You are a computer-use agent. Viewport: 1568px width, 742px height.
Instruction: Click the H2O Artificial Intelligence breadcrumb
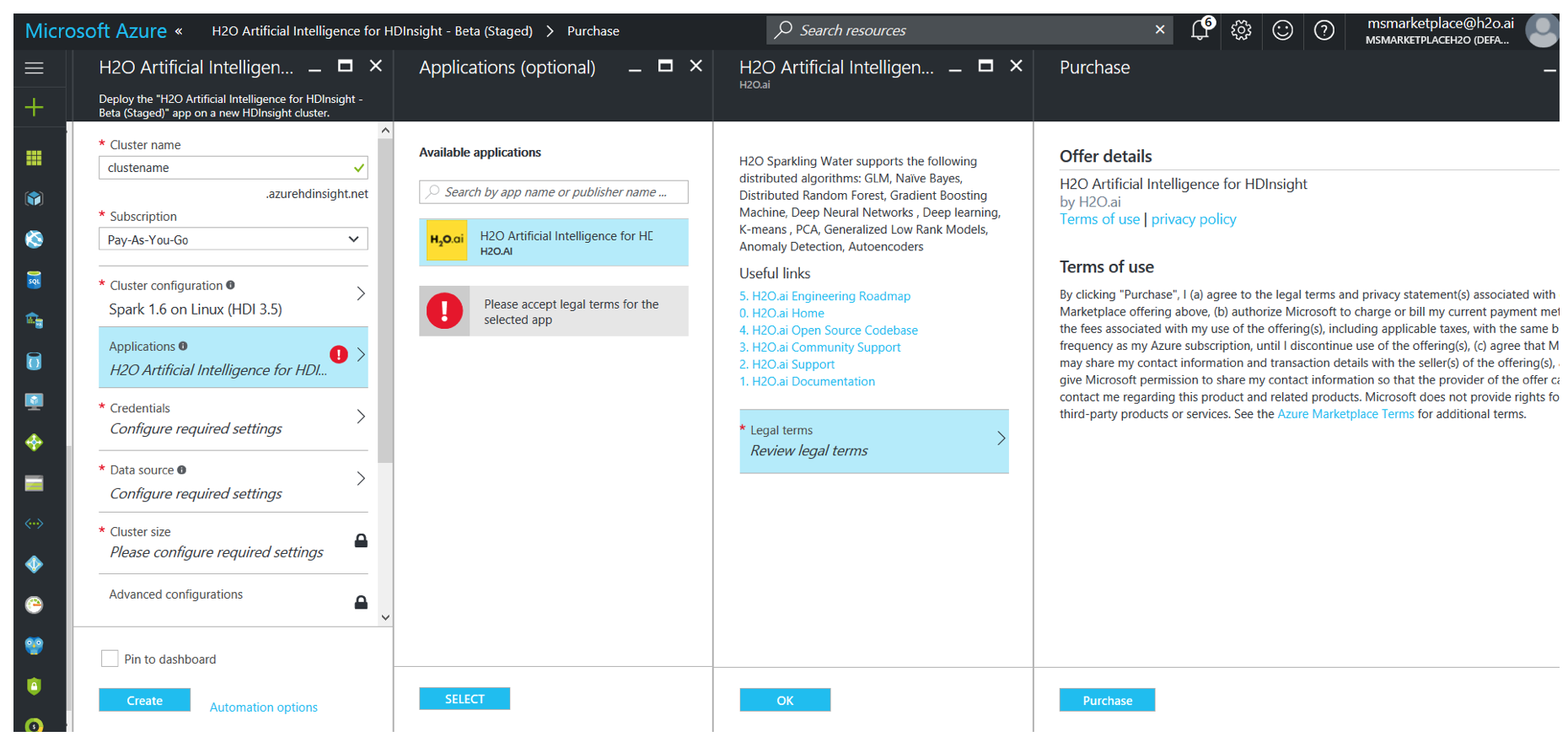coord(372,31)
